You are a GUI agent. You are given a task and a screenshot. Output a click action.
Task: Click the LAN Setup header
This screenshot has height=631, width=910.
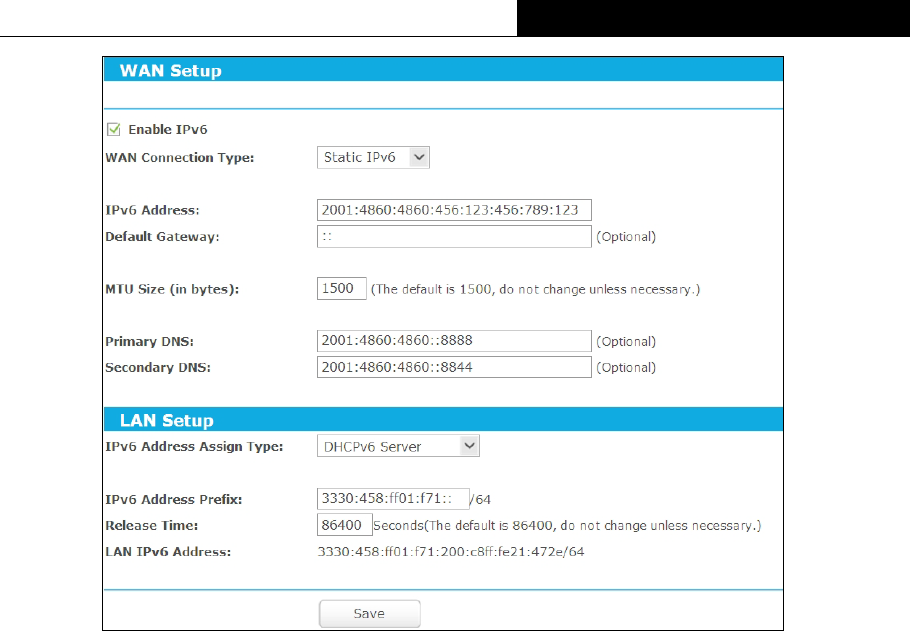click(443, 419)
